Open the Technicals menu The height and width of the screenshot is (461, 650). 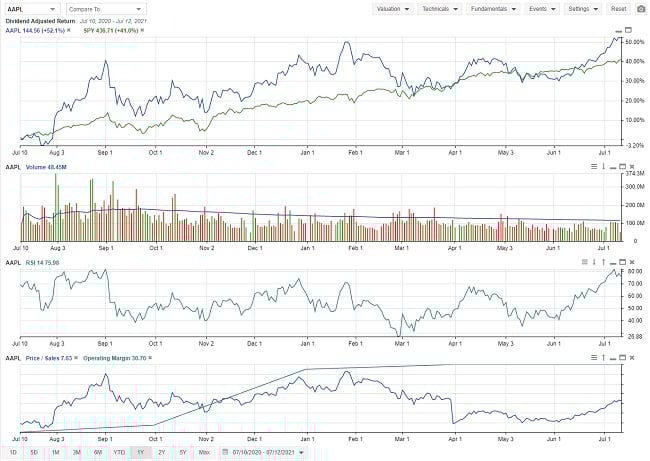click(x=439, y=9)
